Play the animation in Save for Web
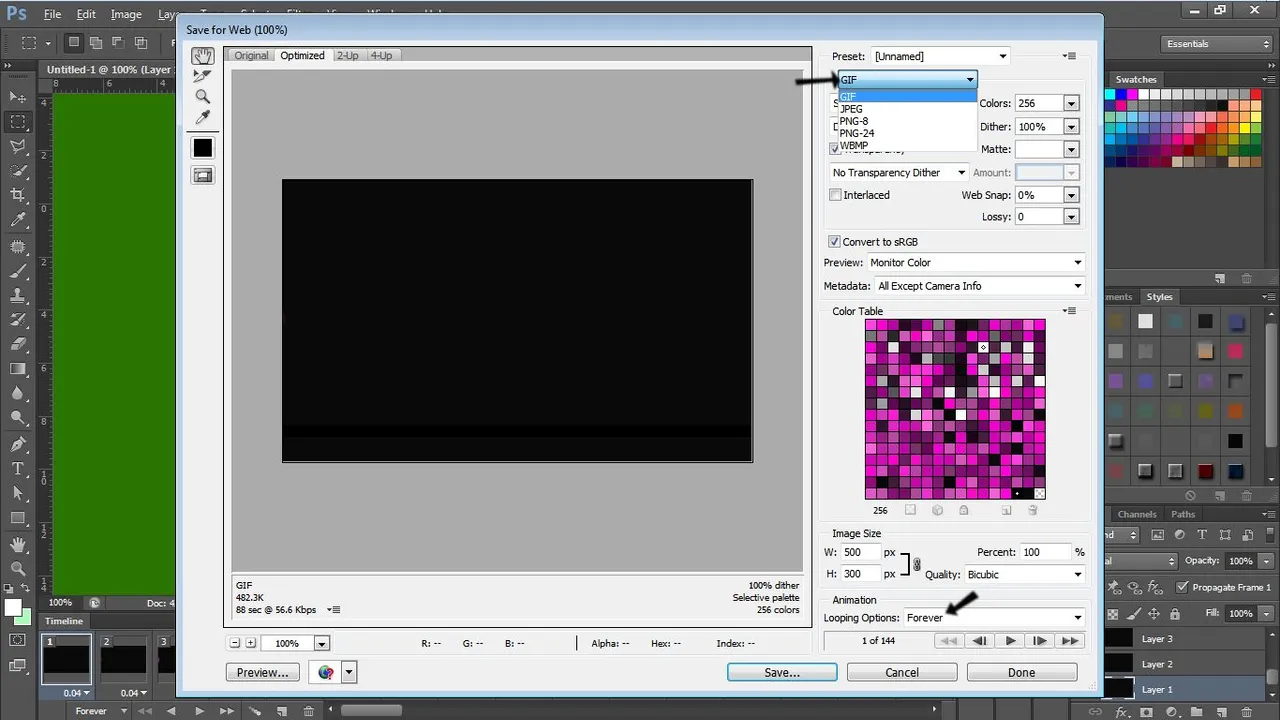Image resolution: width=1280 pixels, height=720 pixels. [1010, 641]
